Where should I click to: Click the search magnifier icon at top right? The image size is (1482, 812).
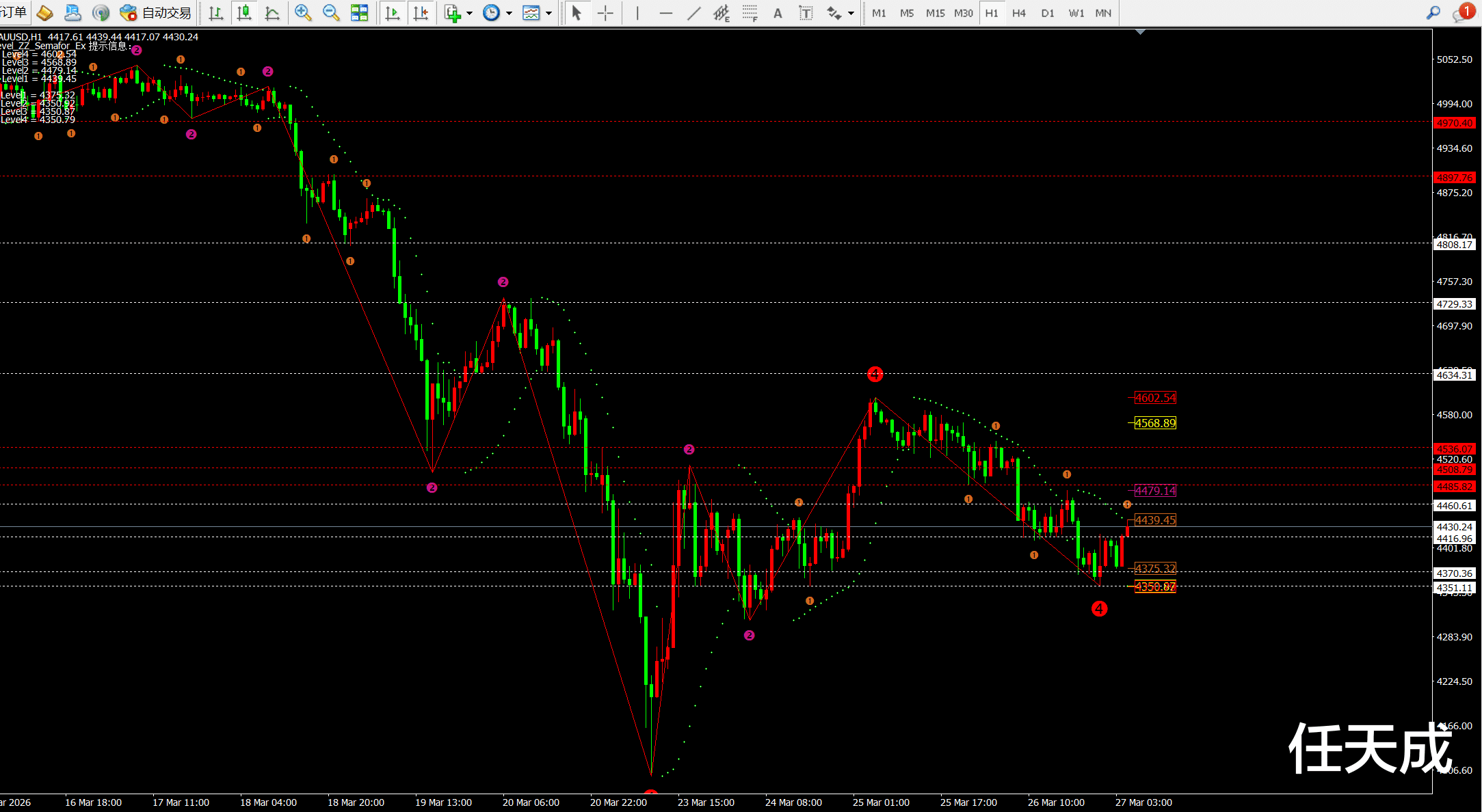(x=1433, y=12)
